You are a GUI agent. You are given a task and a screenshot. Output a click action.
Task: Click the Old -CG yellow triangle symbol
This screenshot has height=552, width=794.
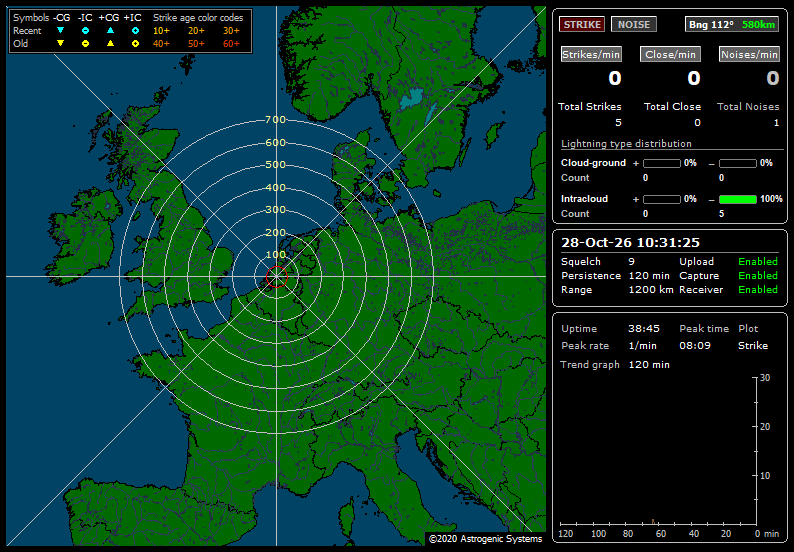(x=60, y=44)
